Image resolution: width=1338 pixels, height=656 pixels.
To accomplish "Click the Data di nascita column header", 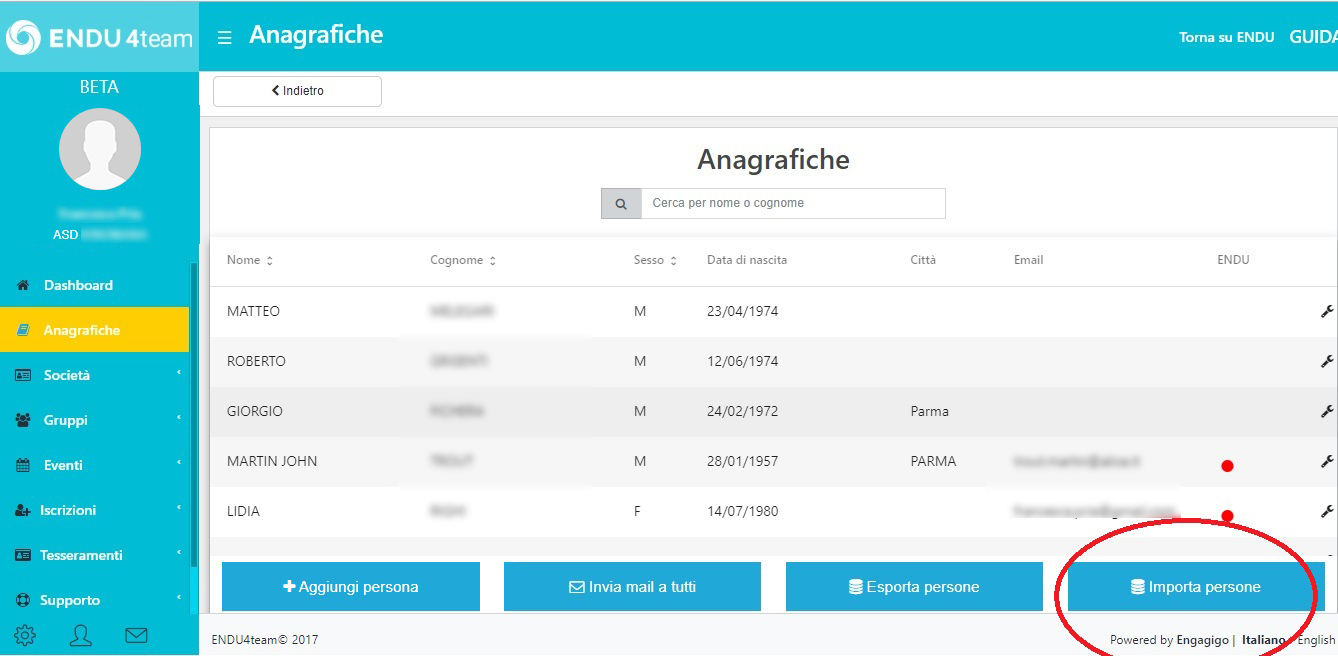I will (747, 260).
